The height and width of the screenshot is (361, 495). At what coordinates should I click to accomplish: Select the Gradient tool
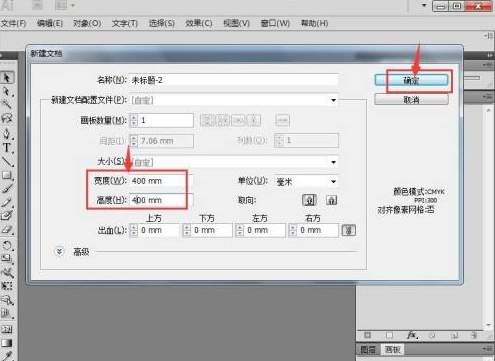pos(7,343)
